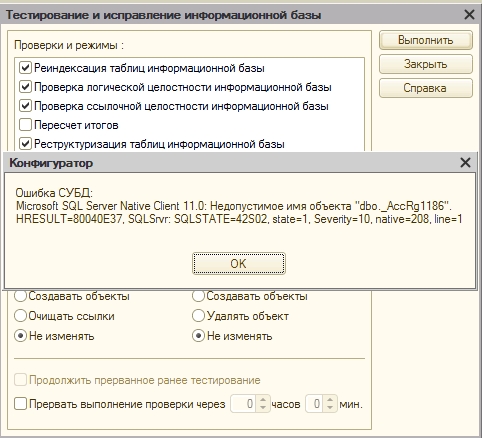Enable Прервать выполнение проверки через checkbox
The height and width of the screenshot is (438, 482).
pos(20,404)
